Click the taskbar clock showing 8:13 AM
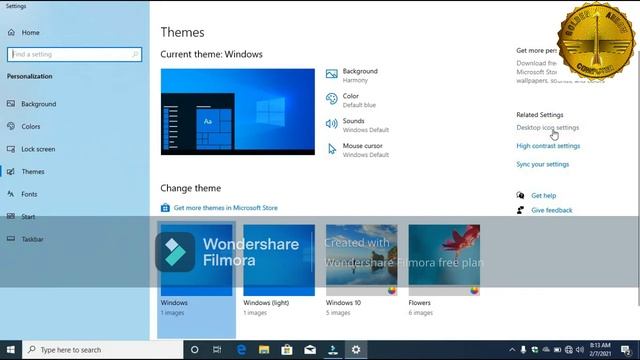640x360 pixels. (600, 350)
